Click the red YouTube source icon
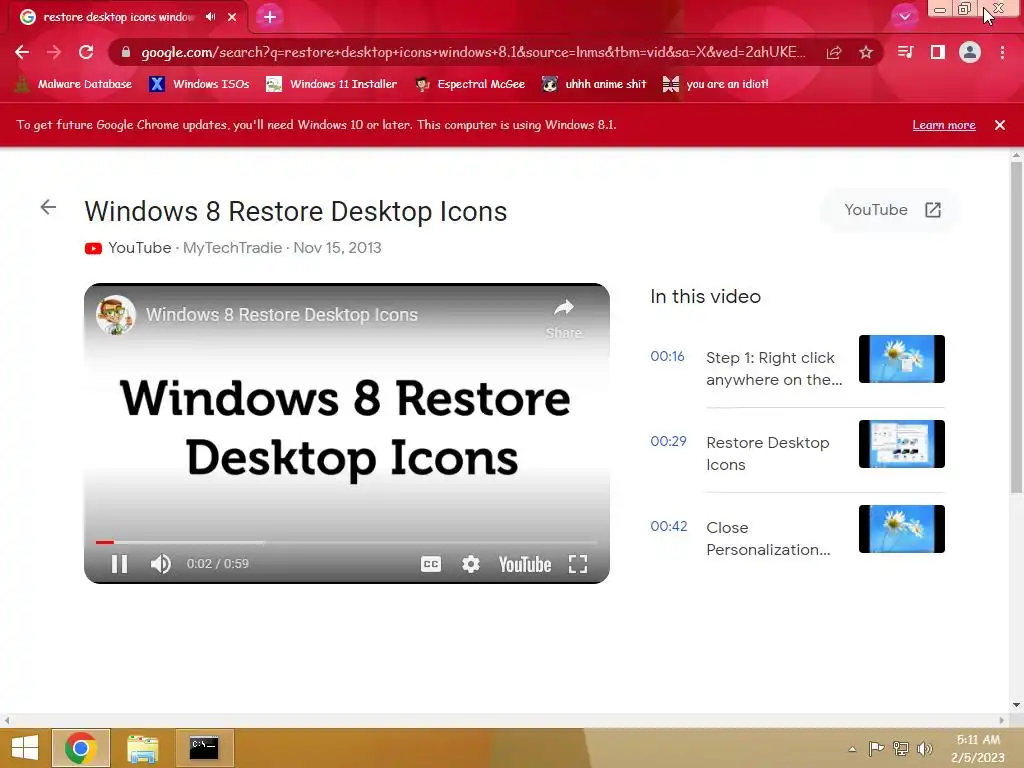The width and height of the screenshot is (1024, 768). tap(93, 248)
